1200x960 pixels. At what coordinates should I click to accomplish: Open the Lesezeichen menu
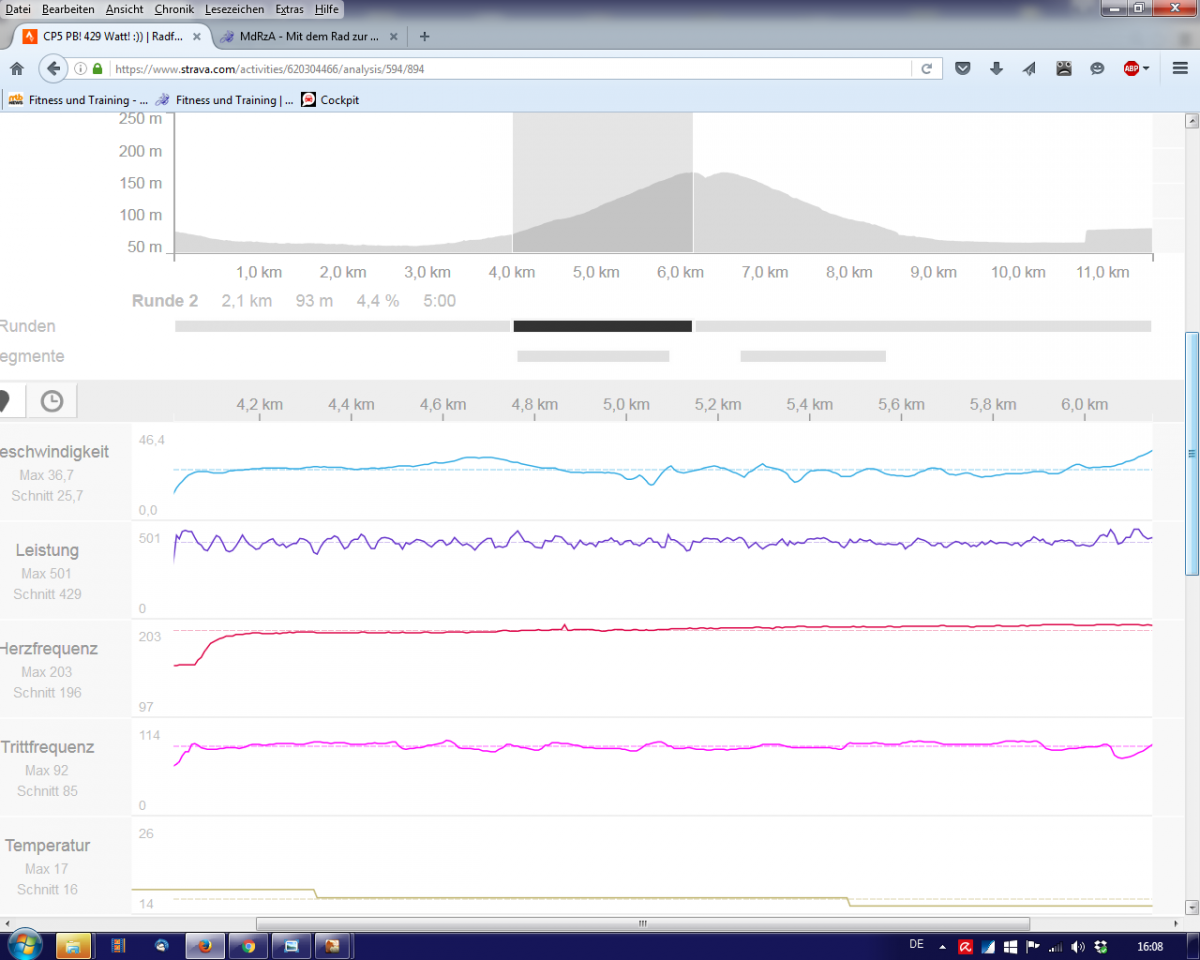[234, 9]
